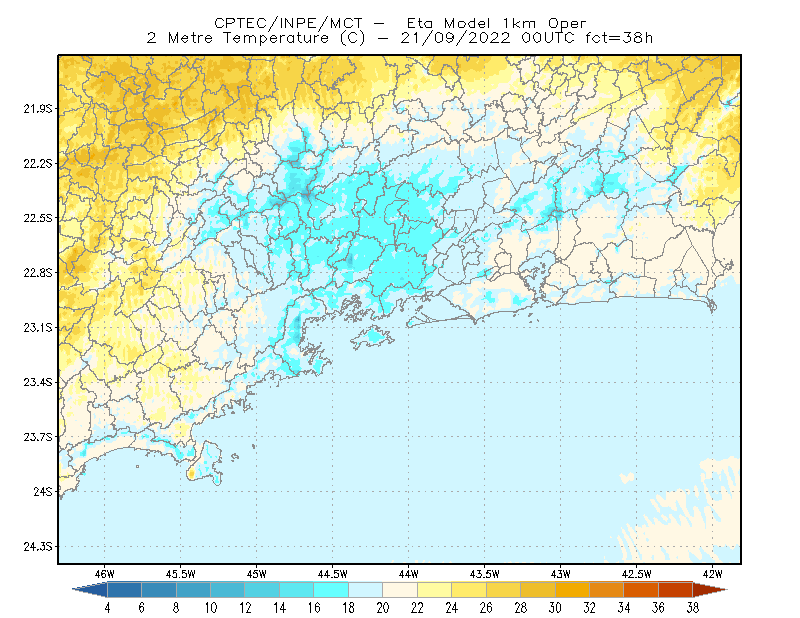Click the colorbar segment between 24 and 26
800x618 pixels.
469,590
